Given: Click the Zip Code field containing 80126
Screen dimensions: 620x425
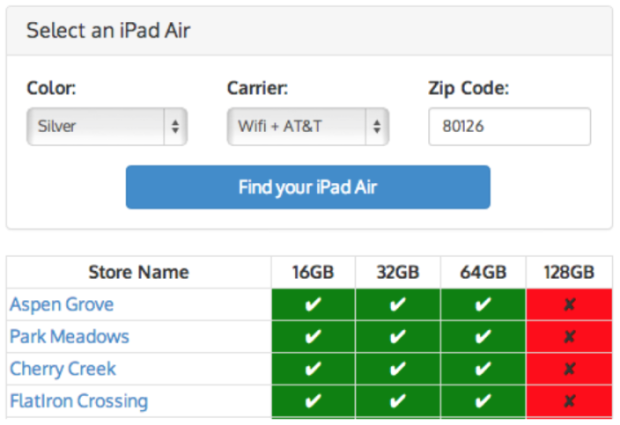Looking at the screenshot, I should tap(510, 127).
